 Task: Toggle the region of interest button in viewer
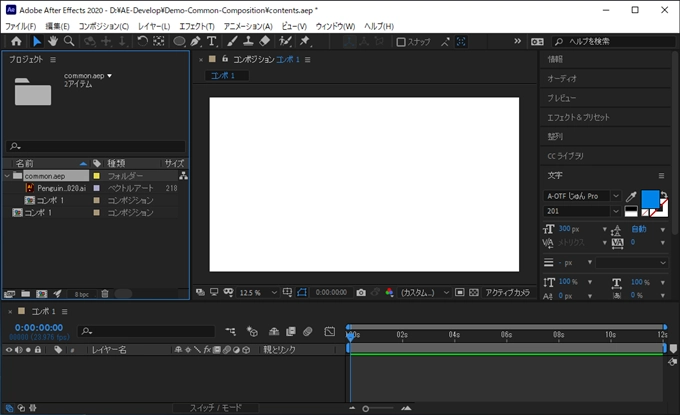[x=460, y=293]
